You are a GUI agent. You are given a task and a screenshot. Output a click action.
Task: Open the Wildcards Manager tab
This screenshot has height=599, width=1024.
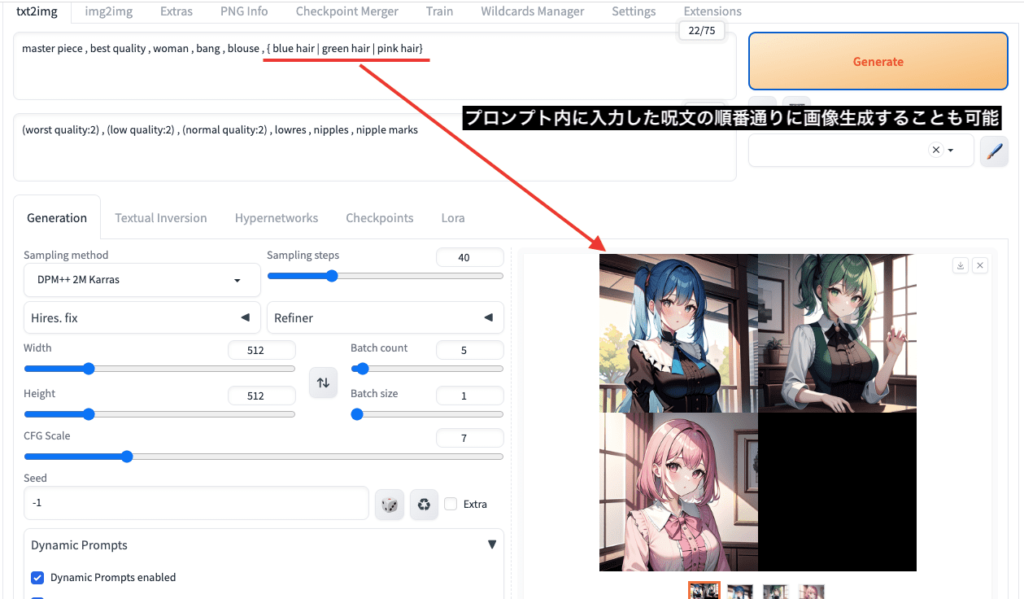point(532,11)
